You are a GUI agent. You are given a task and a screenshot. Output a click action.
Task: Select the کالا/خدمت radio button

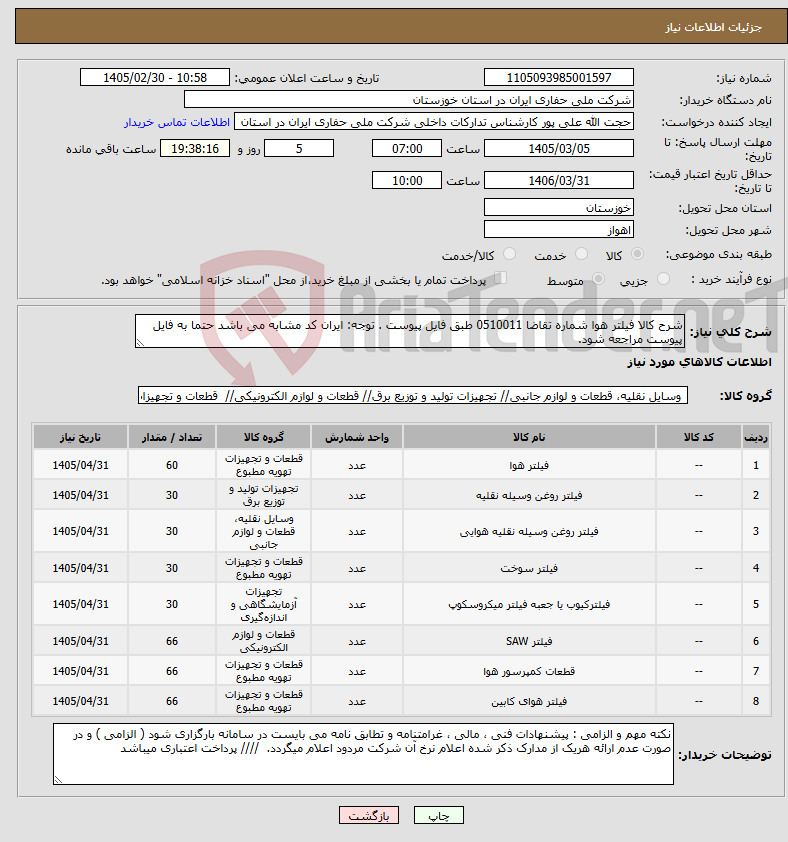tap(509, 254)
